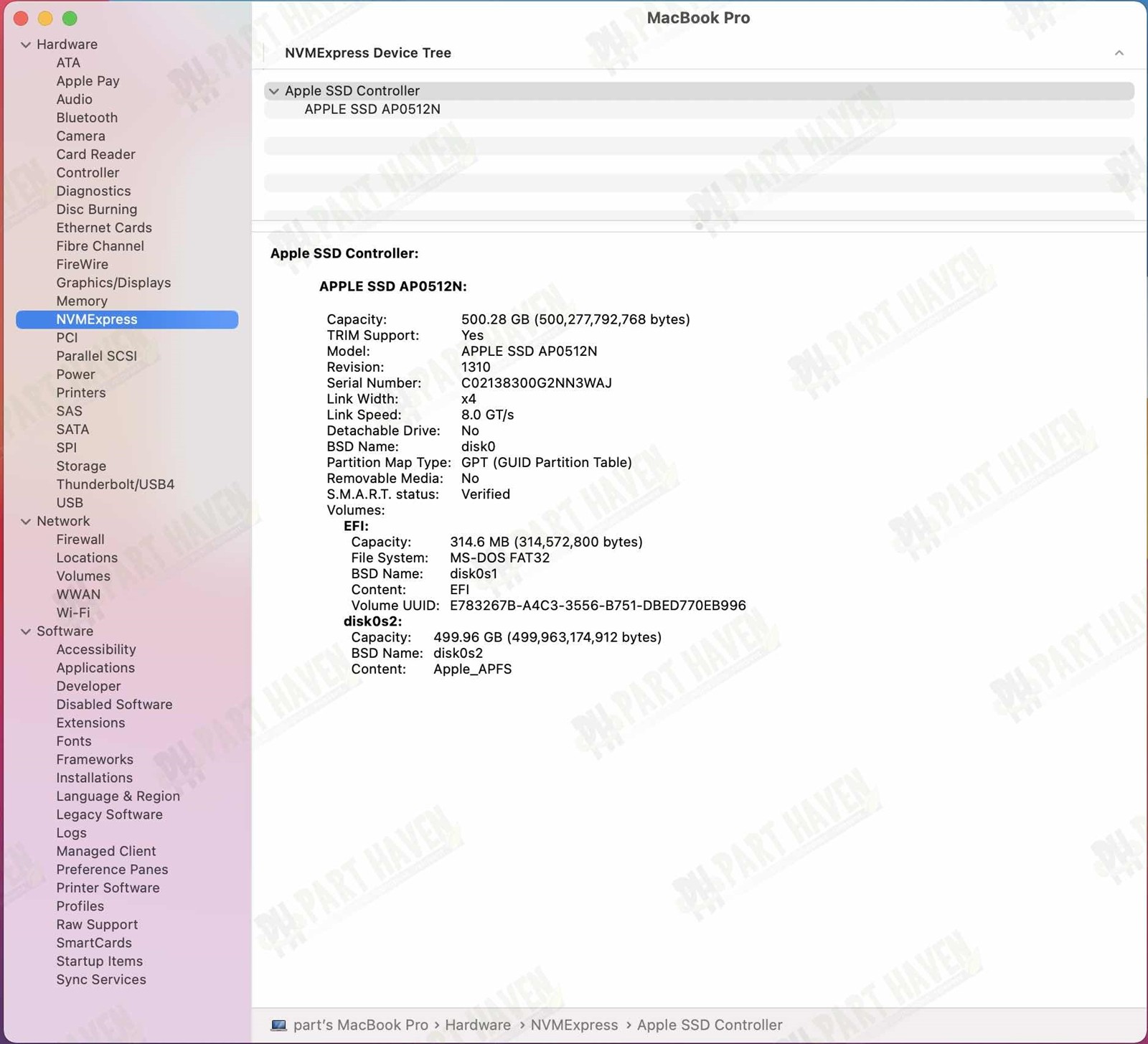Open ATA in the Hardware list
This screenshot has width=1148, height=1044.
(68, 63)
